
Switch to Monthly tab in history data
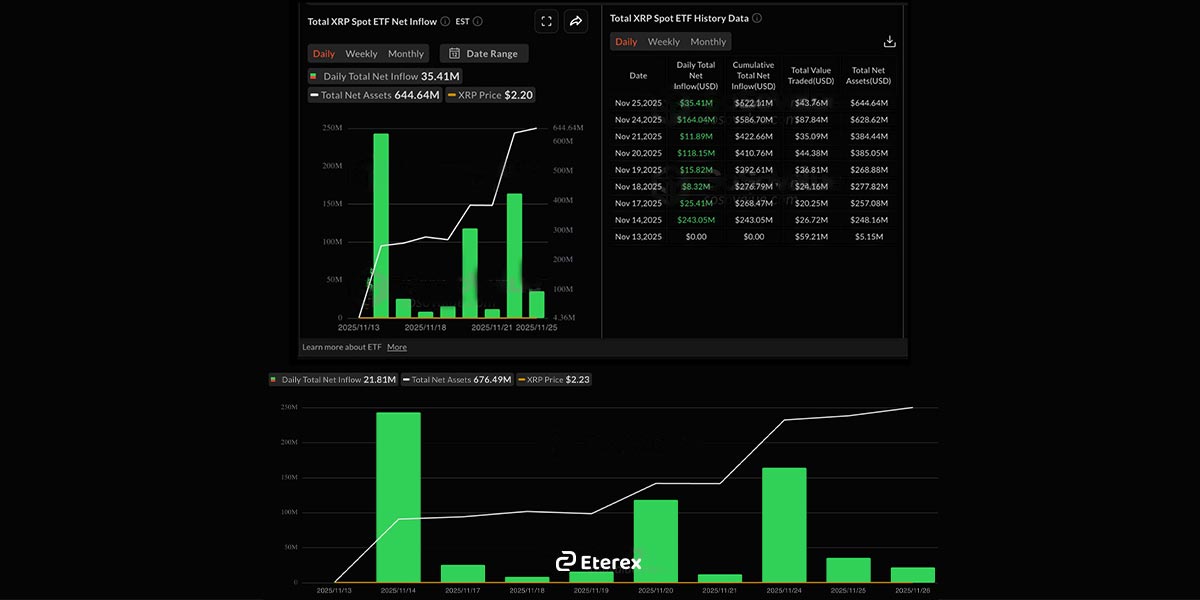(x=708, y=42)
